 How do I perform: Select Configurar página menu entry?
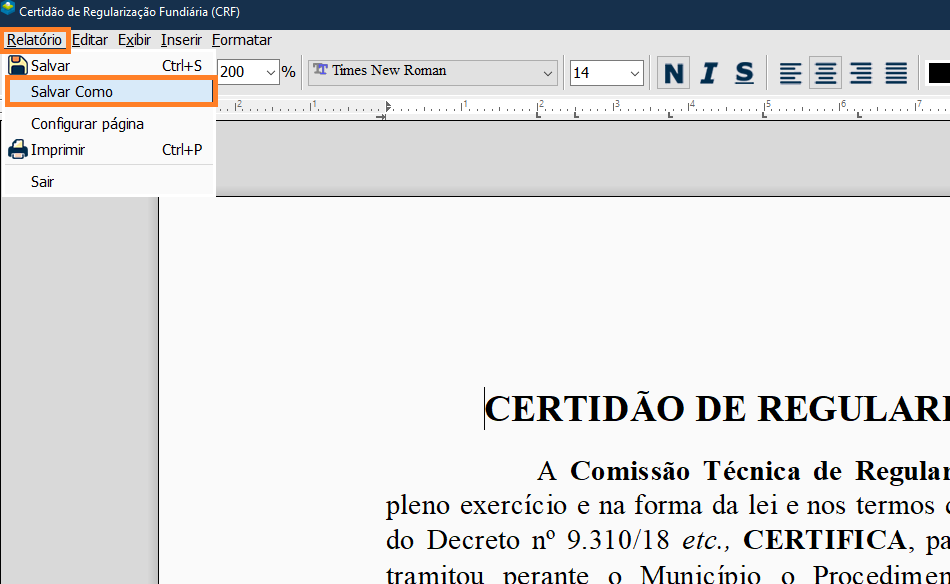tap(87, 124)
